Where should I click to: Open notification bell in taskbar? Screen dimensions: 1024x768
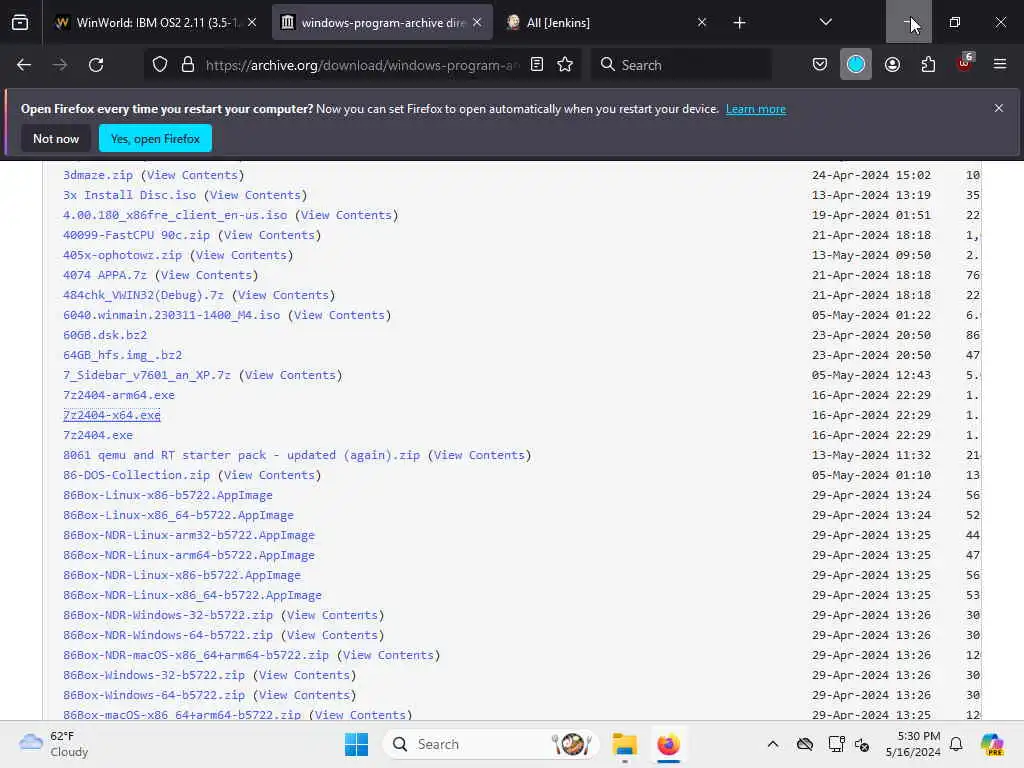click(956, 744)
